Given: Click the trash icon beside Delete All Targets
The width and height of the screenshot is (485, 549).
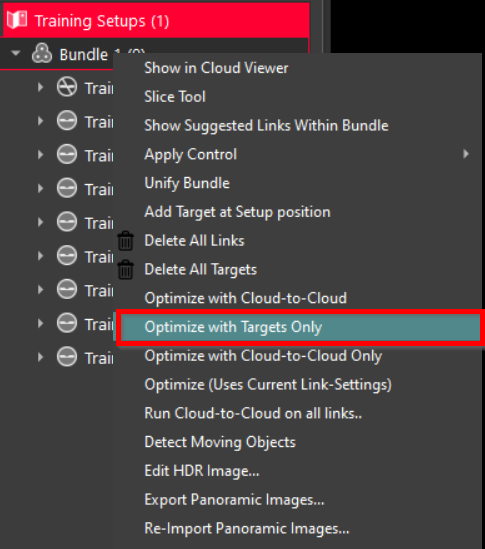Looking at the screenshot, I should tap(125, 270).
